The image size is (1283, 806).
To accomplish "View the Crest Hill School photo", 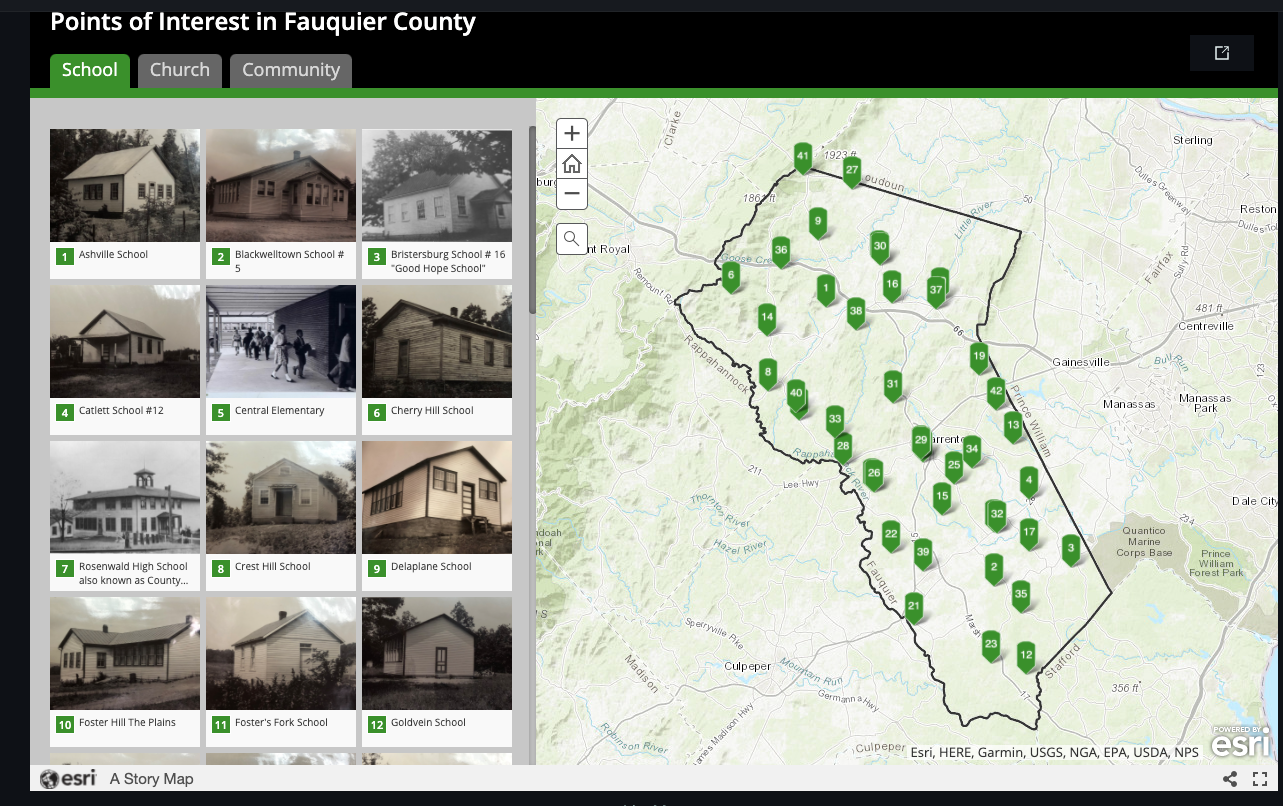I will [280, 497].
